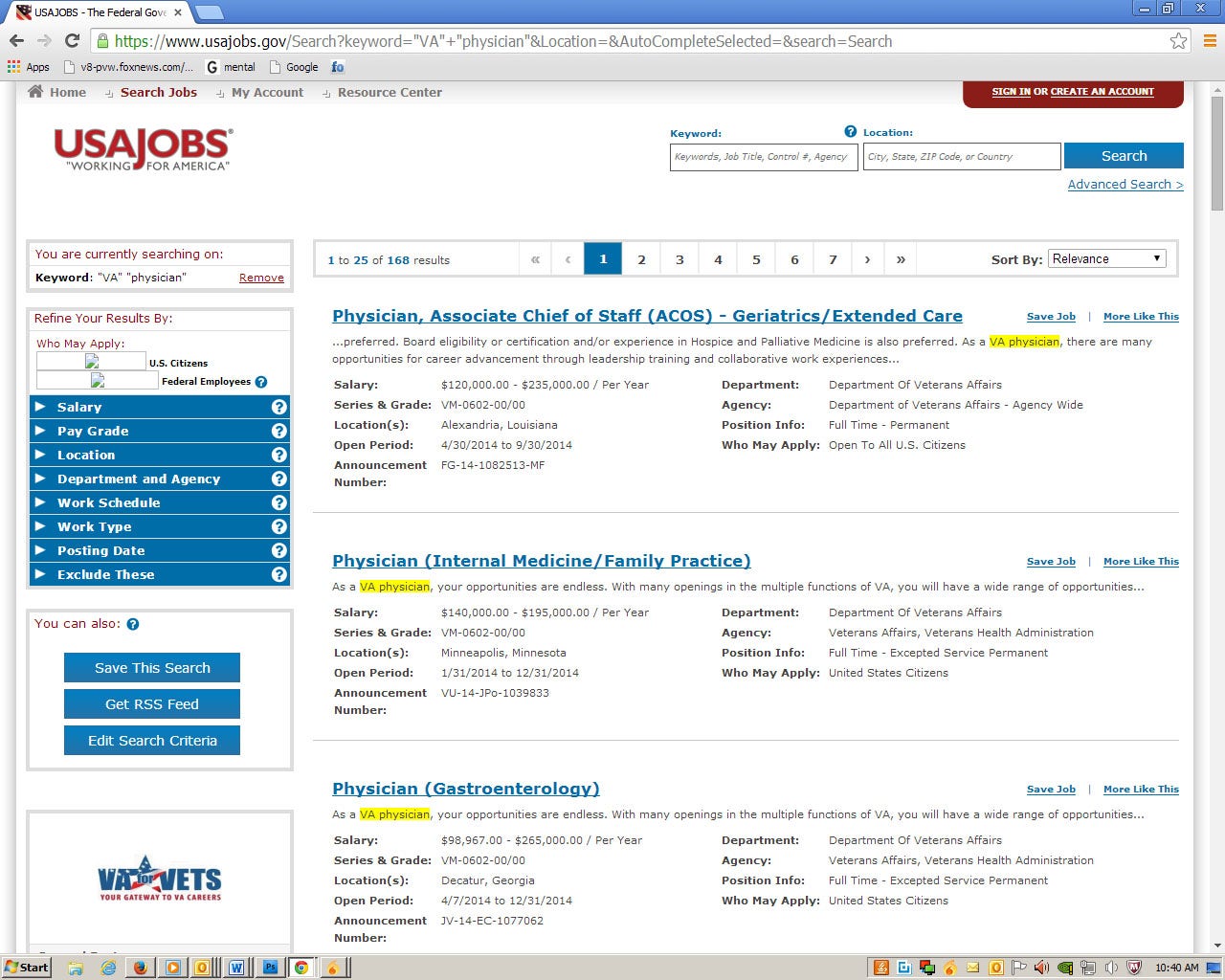Expand the Salary filter

(x=159, y=407)
